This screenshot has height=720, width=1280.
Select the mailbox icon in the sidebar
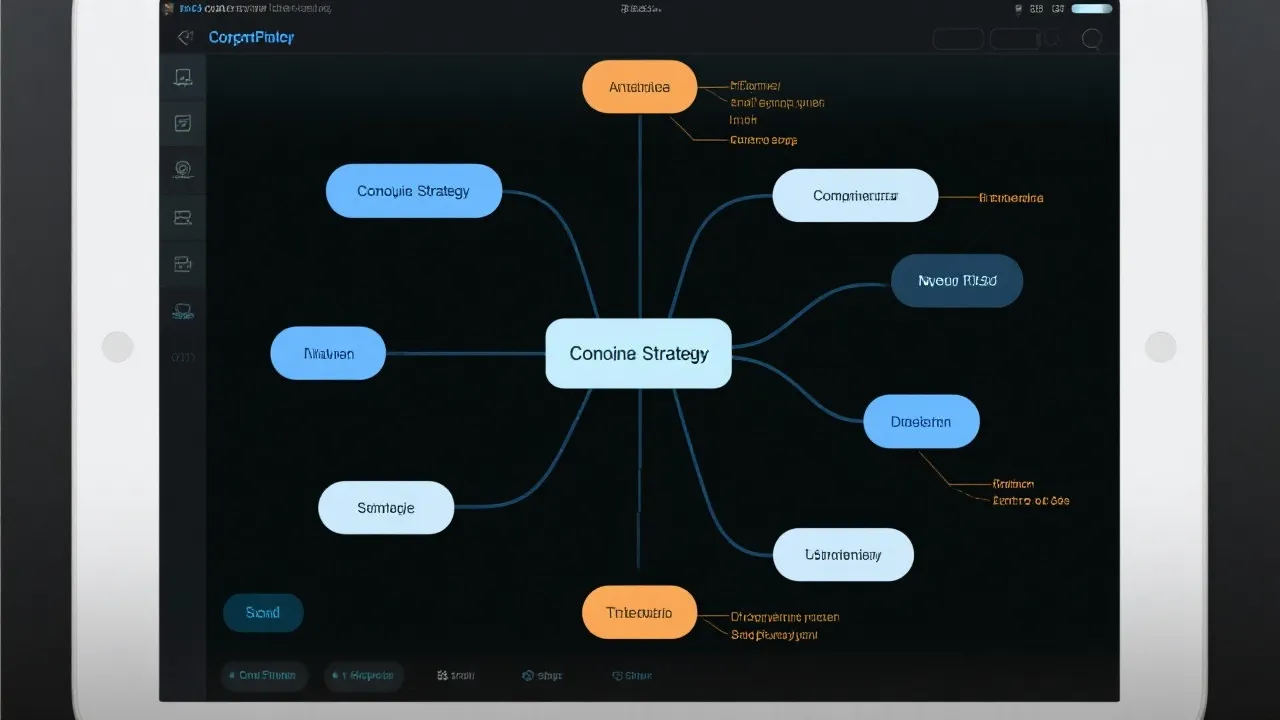(183, 217)
